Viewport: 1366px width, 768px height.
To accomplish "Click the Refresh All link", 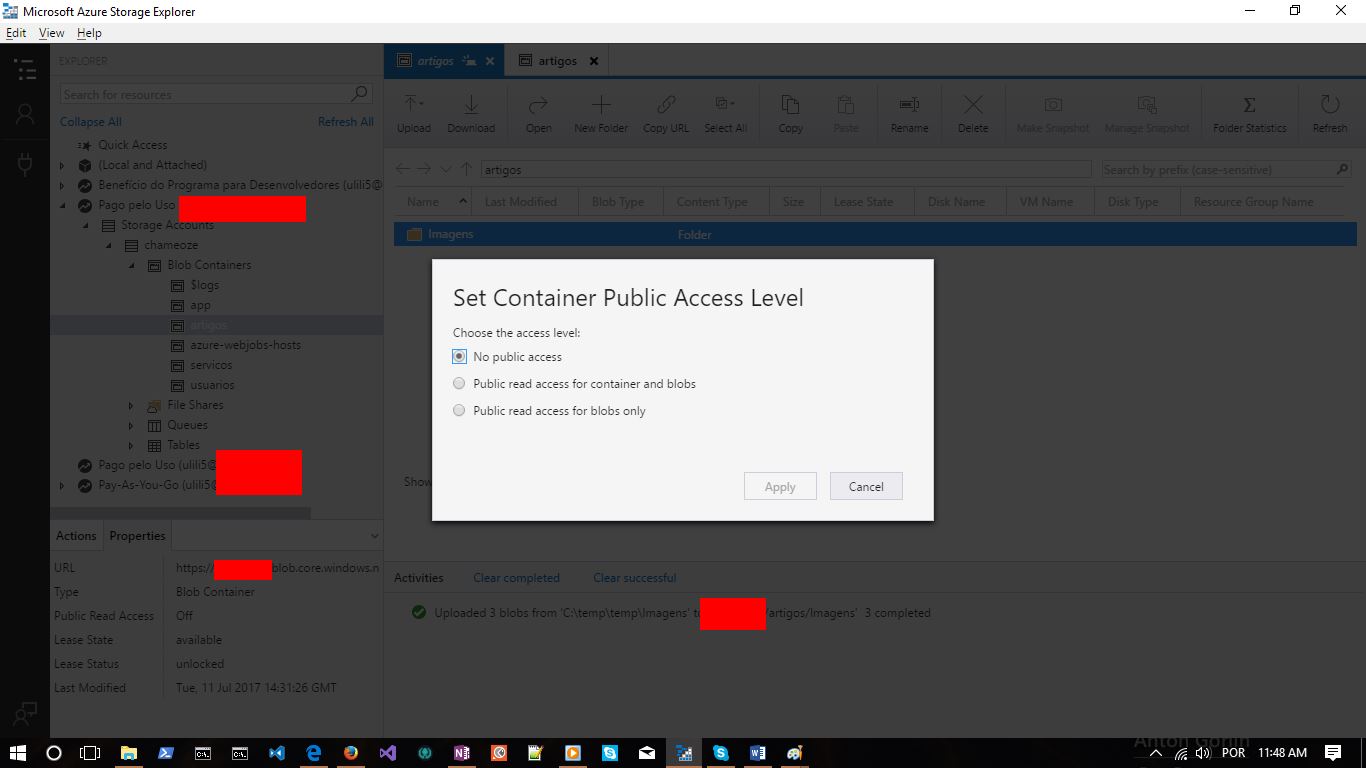I will (345, 122).
